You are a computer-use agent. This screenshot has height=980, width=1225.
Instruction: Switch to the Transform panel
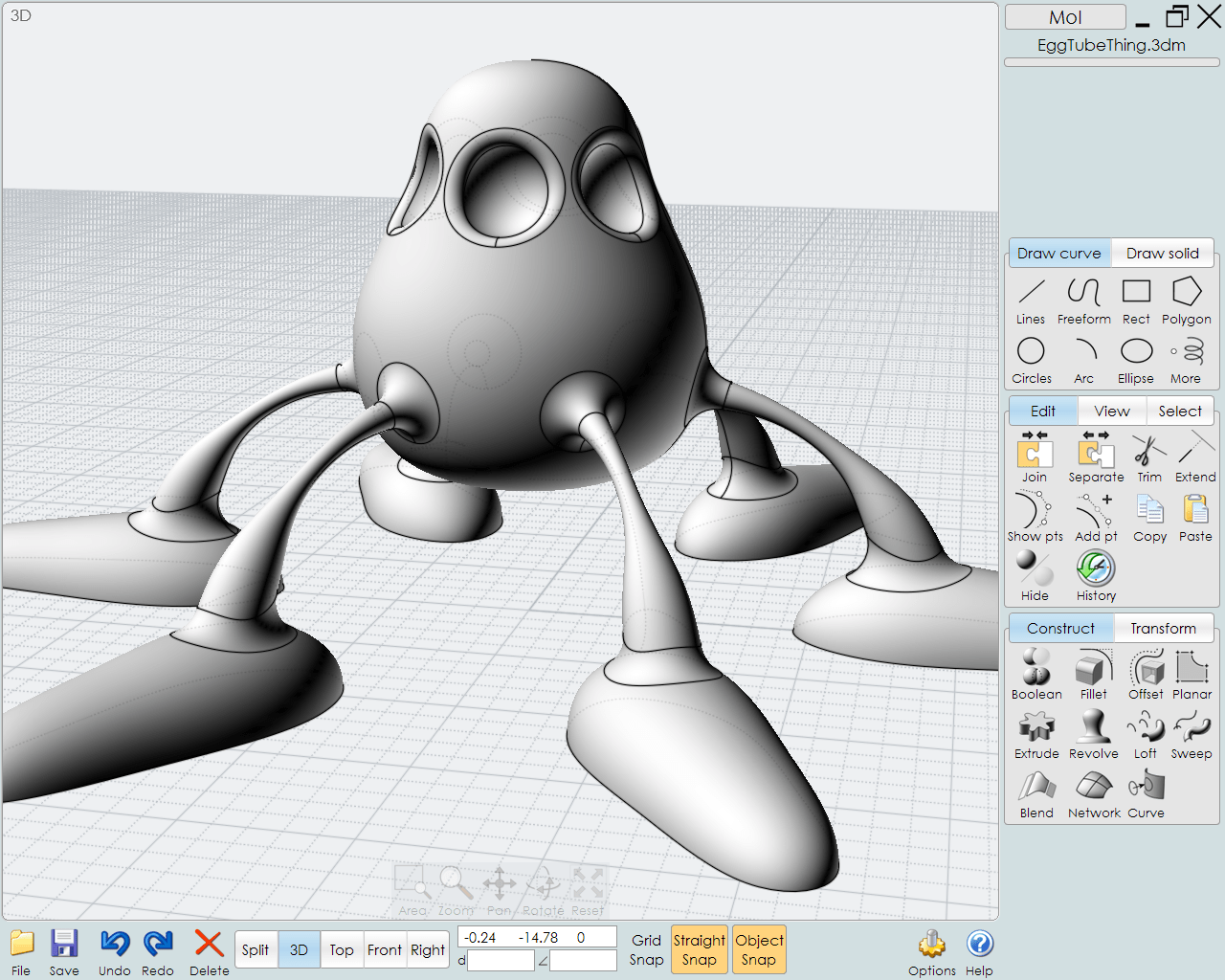(1164, 628)
